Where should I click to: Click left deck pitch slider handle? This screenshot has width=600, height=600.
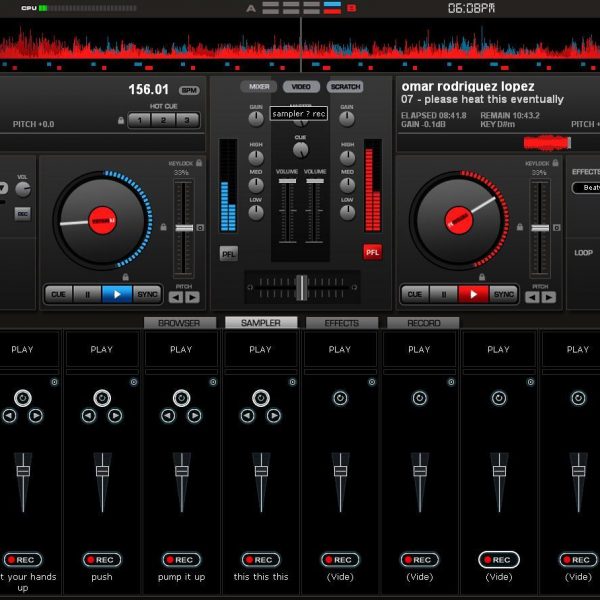[x=184, y=228]
